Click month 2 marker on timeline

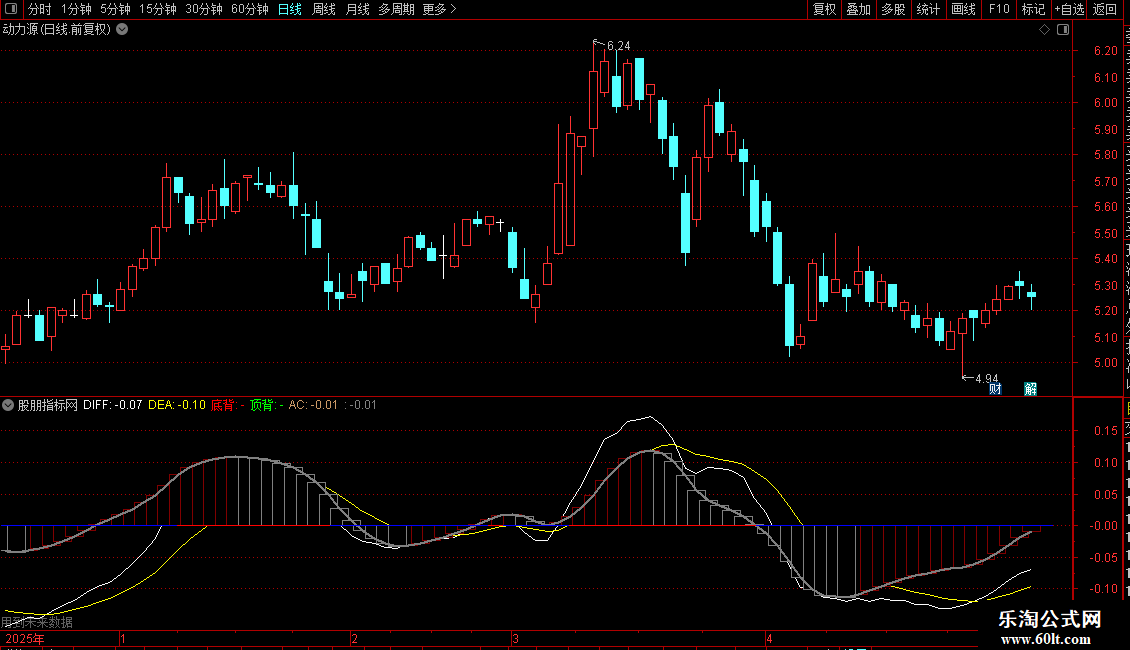(354, 638)
